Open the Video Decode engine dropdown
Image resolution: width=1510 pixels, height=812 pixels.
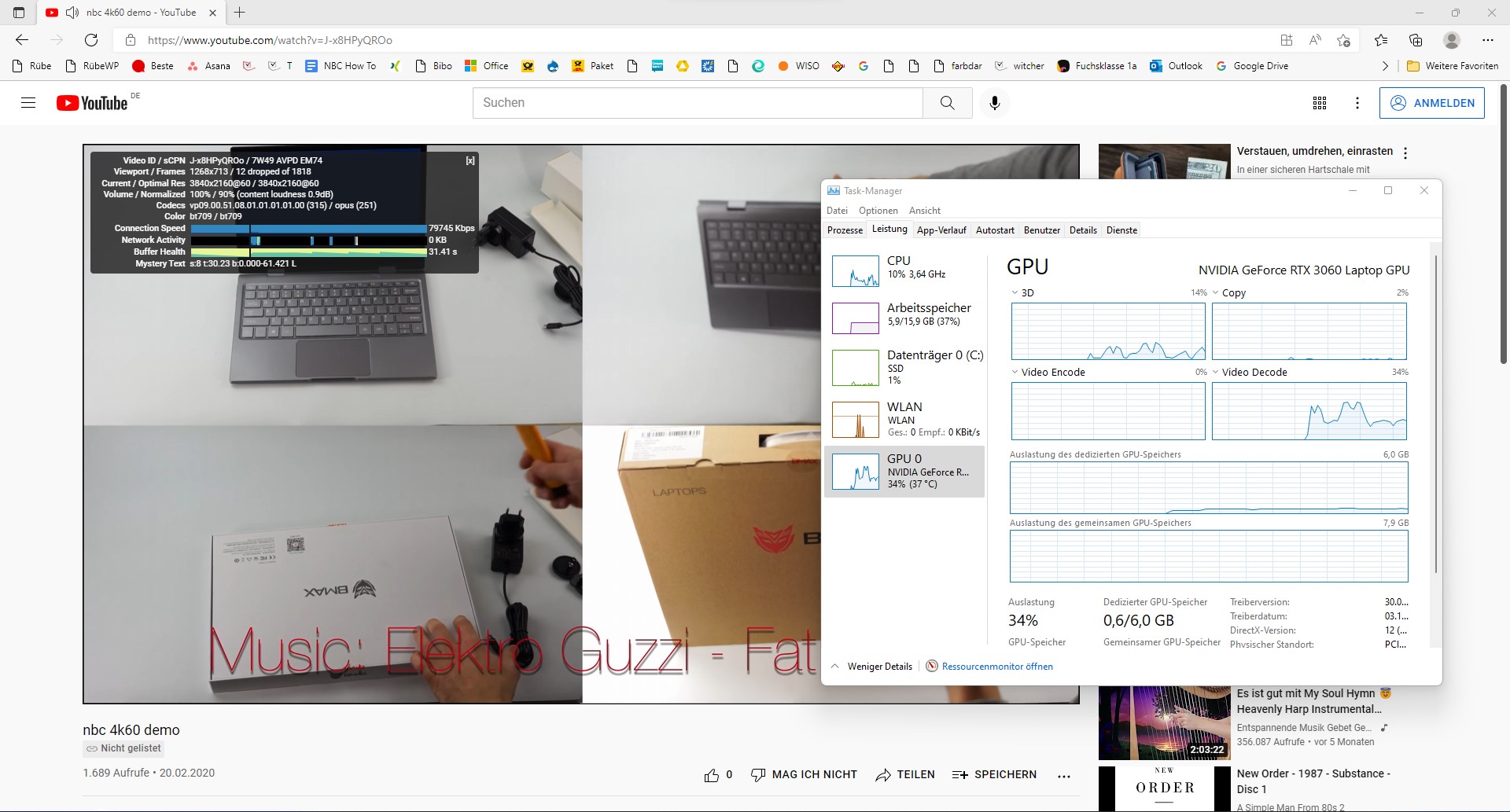(1216, 373)
